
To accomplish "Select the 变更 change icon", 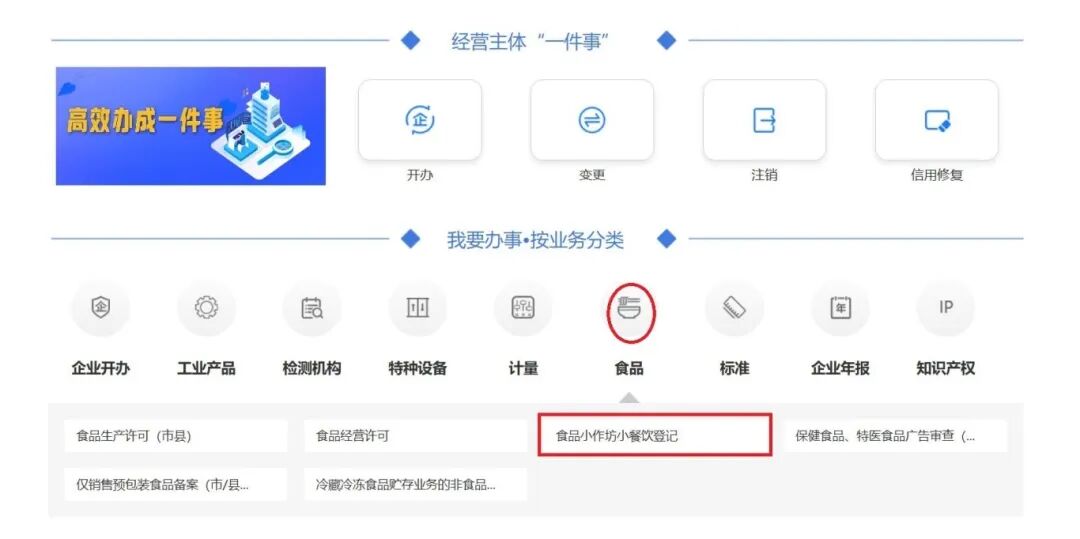I will pyautogui.click(x=592, y=120).
